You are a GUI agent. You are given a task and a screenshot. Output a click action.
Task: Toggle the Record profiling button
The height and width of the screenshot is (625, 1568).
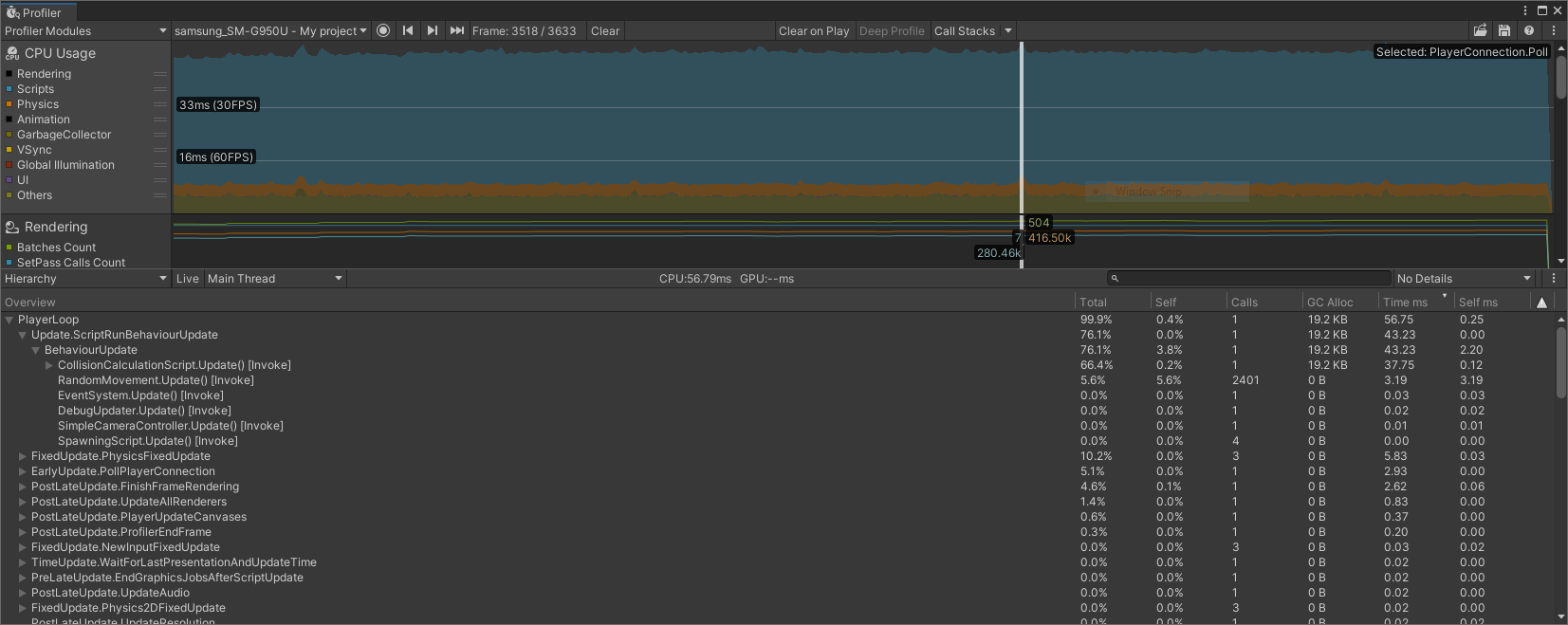point(383,30)
